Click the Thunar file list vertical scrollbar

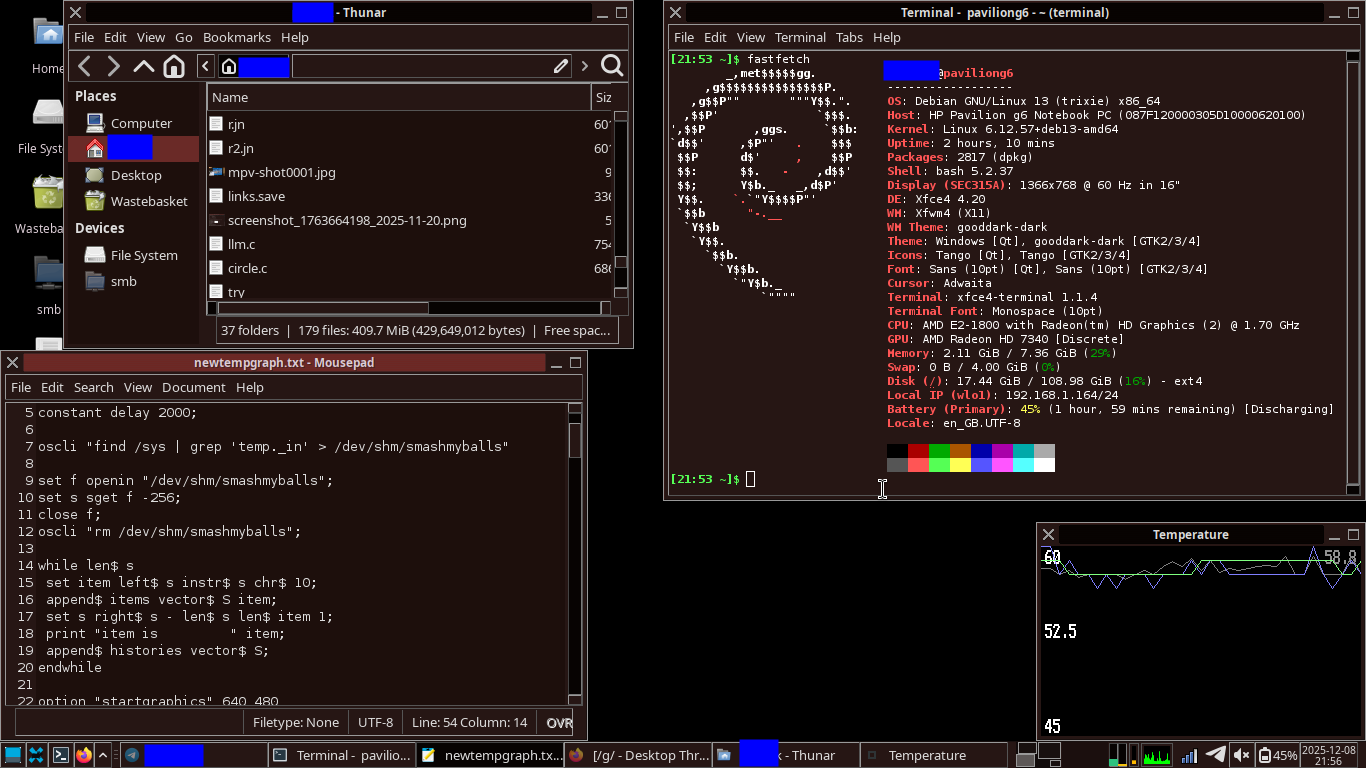pos(621,205)
